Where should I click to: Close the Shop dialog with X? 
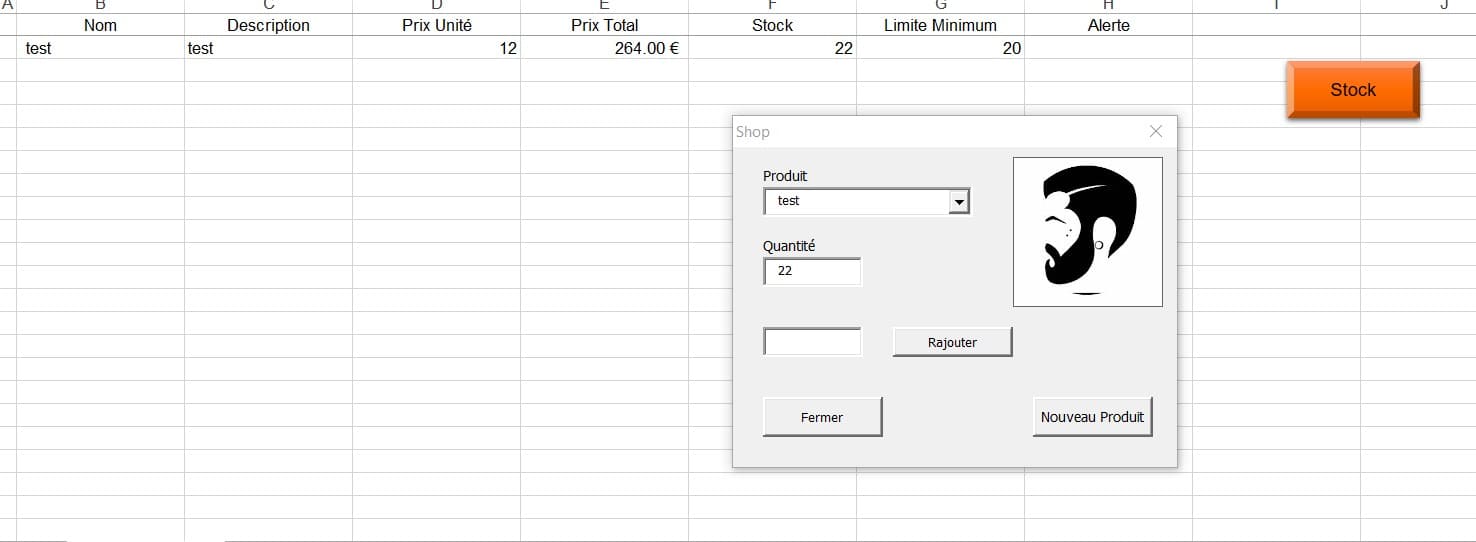coord(1156,132)
